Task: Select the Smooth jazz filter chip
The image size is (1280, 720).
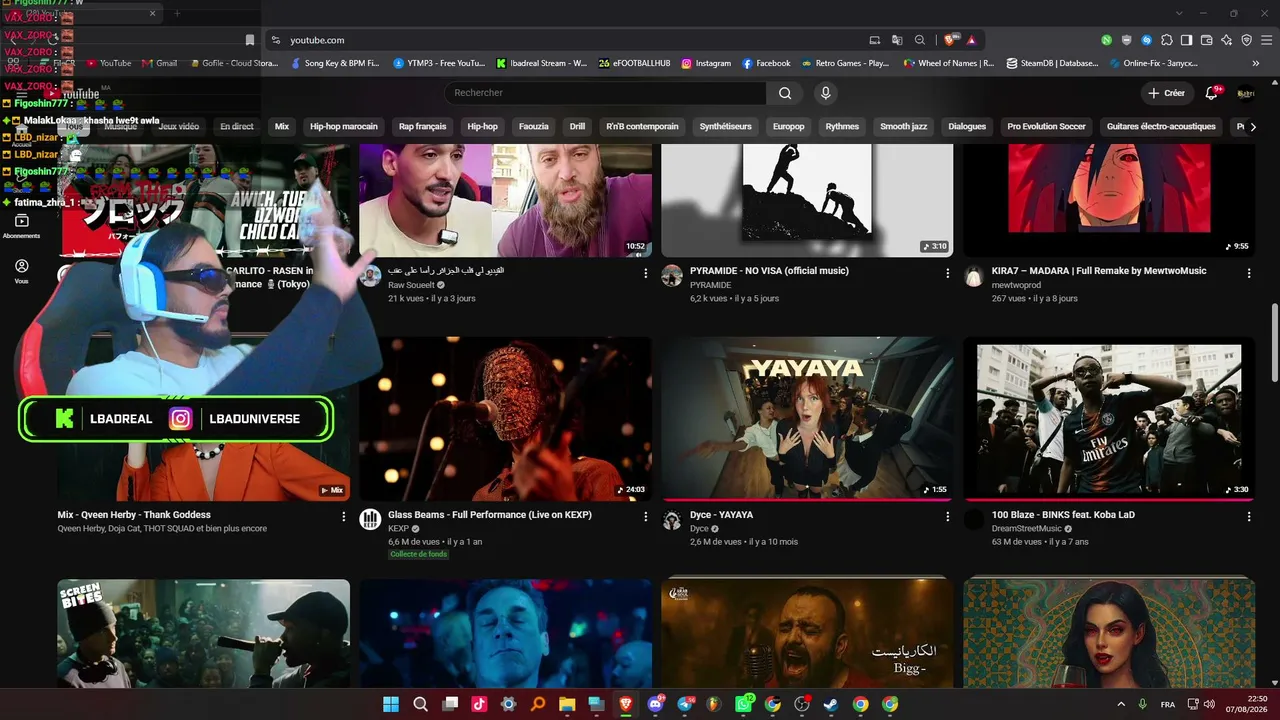Action: pyautogui.click(x=904, y=127)
